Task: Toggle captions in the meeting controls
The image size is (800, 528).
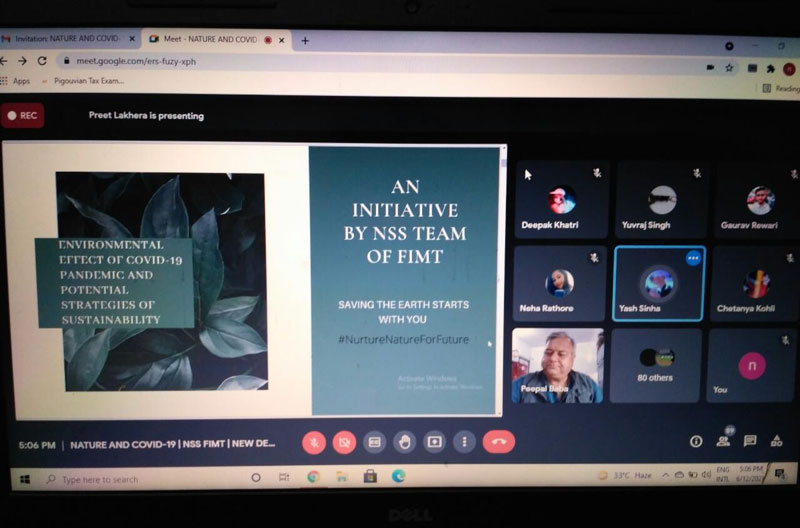Action: click(x=374, y=441)
